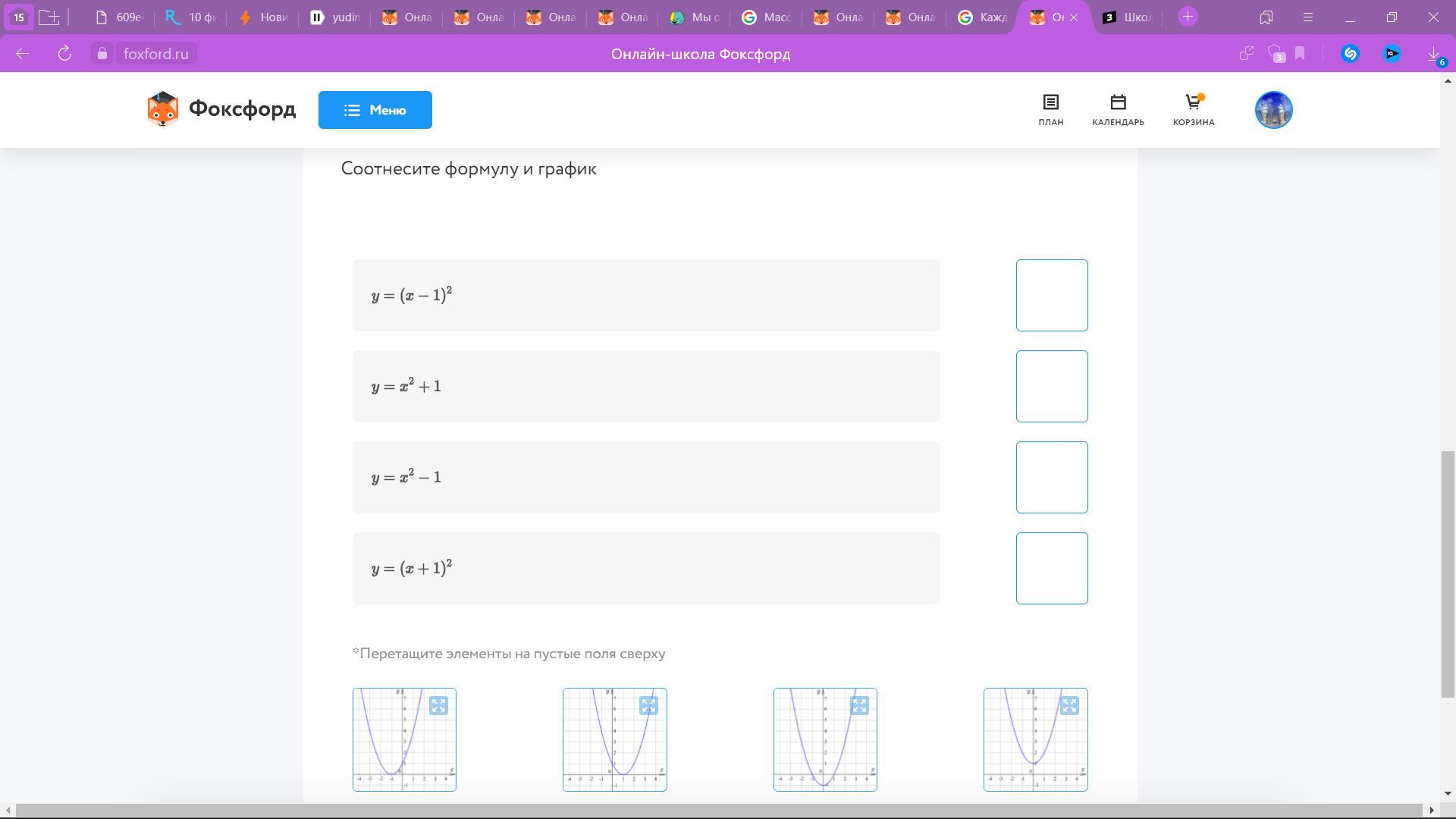The height and width of the screenshot is (819, 1456).
Task: Expand the graph with vertex at x=1
Action: pos(648,706)
